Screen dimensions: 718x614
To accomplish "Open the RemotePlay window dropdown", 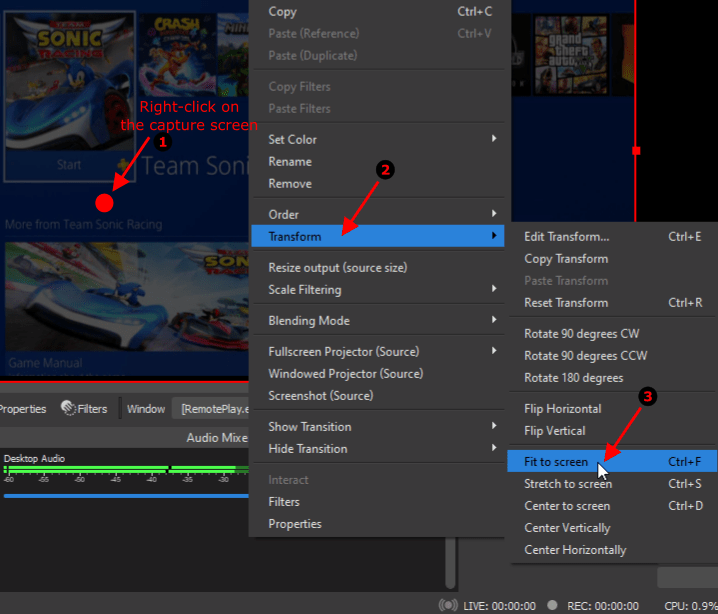I will point(212,409).
